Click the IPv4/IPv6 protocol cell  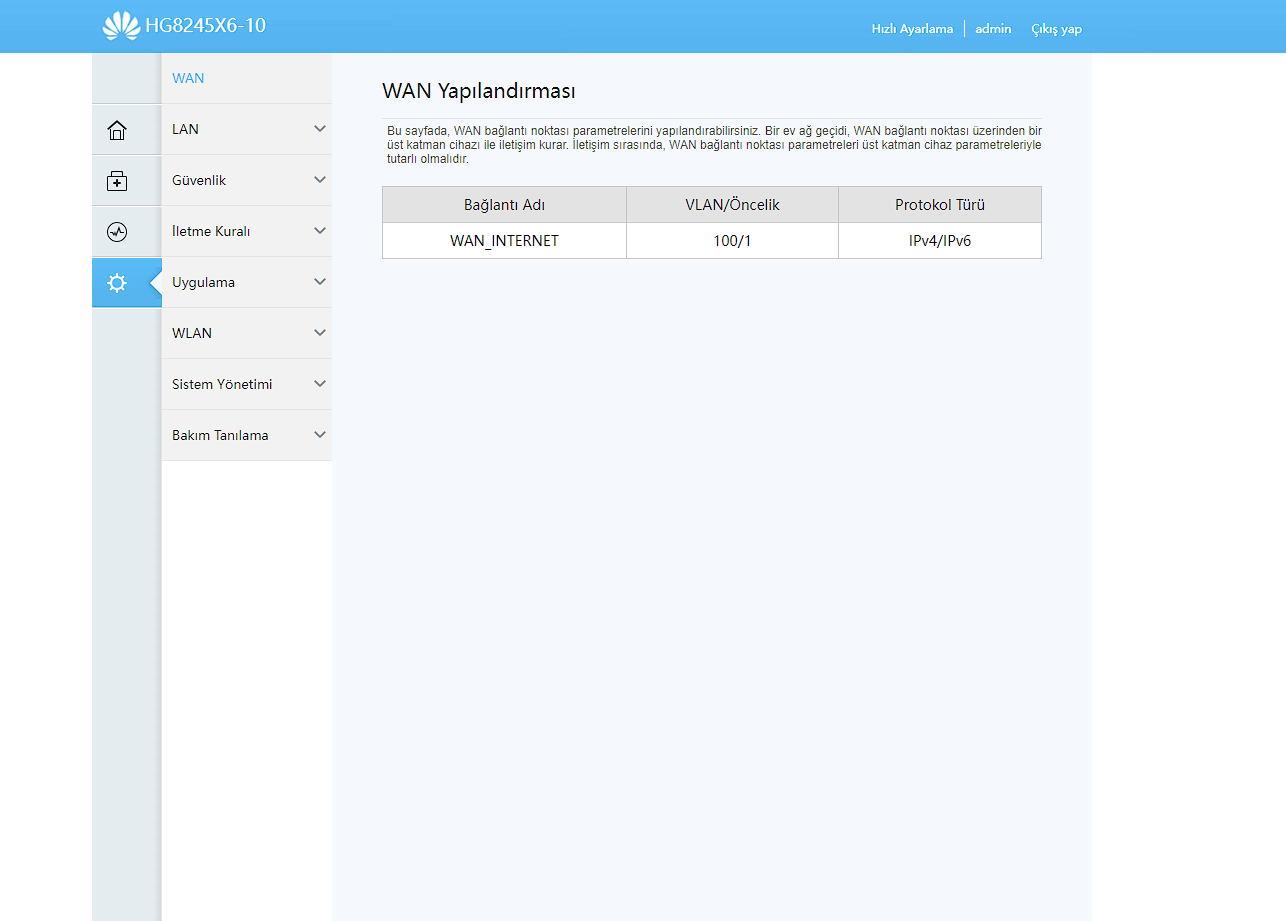pos(939,241)
